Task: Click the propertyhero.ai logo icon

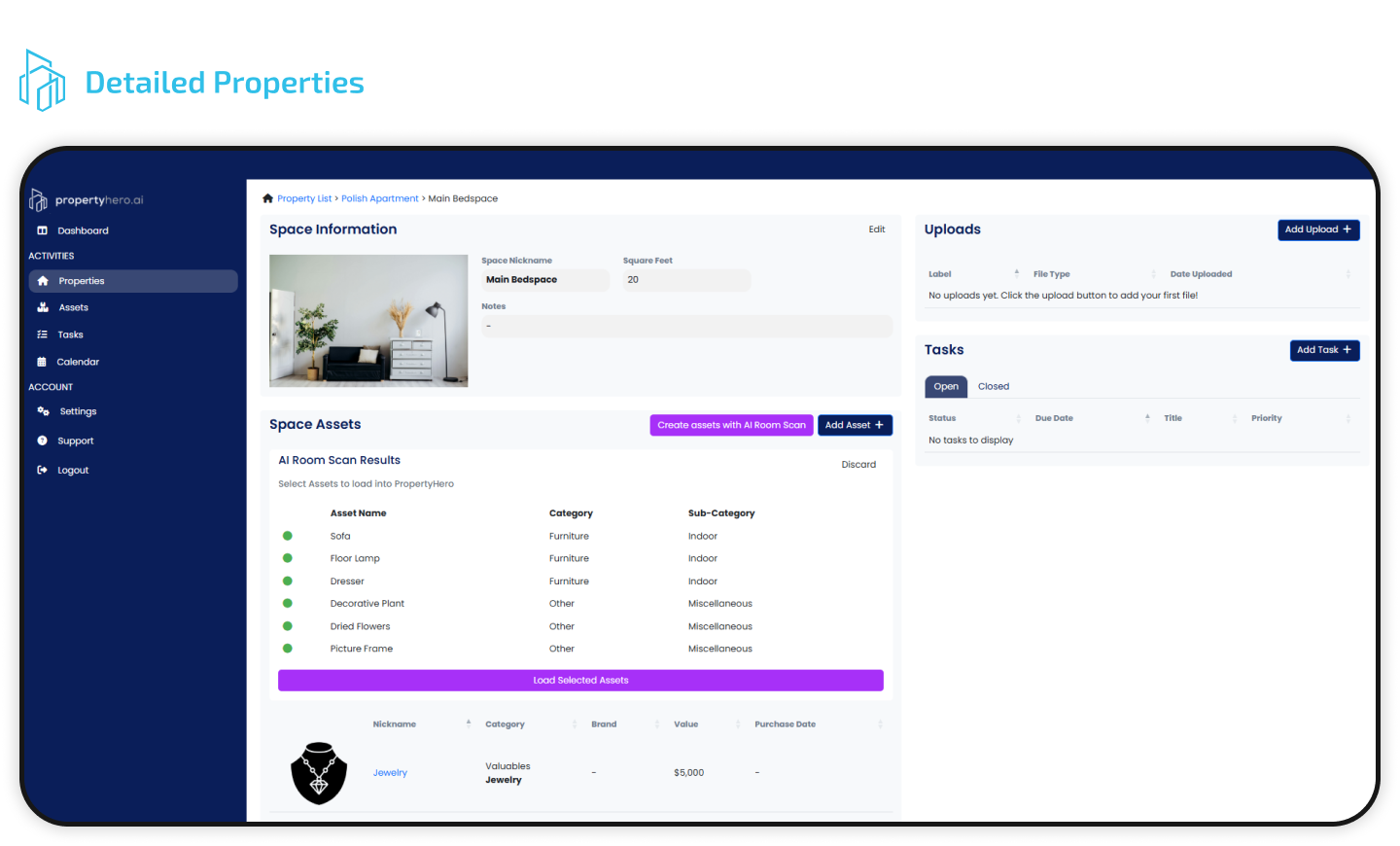Action: pyautogui.click(x=38, y=200)
